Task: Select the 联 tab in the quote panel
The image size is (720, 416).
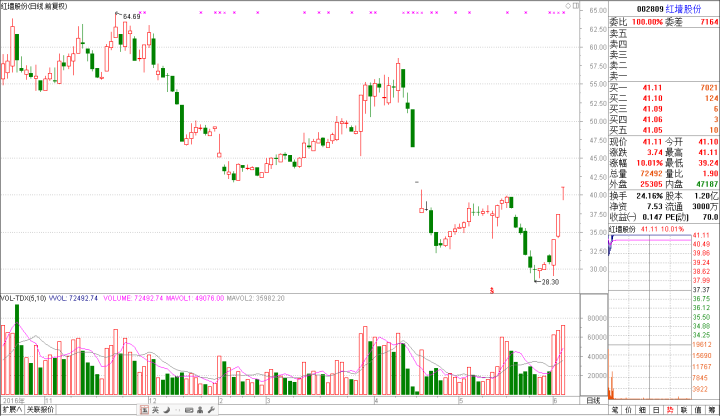Action: point(684,410)
